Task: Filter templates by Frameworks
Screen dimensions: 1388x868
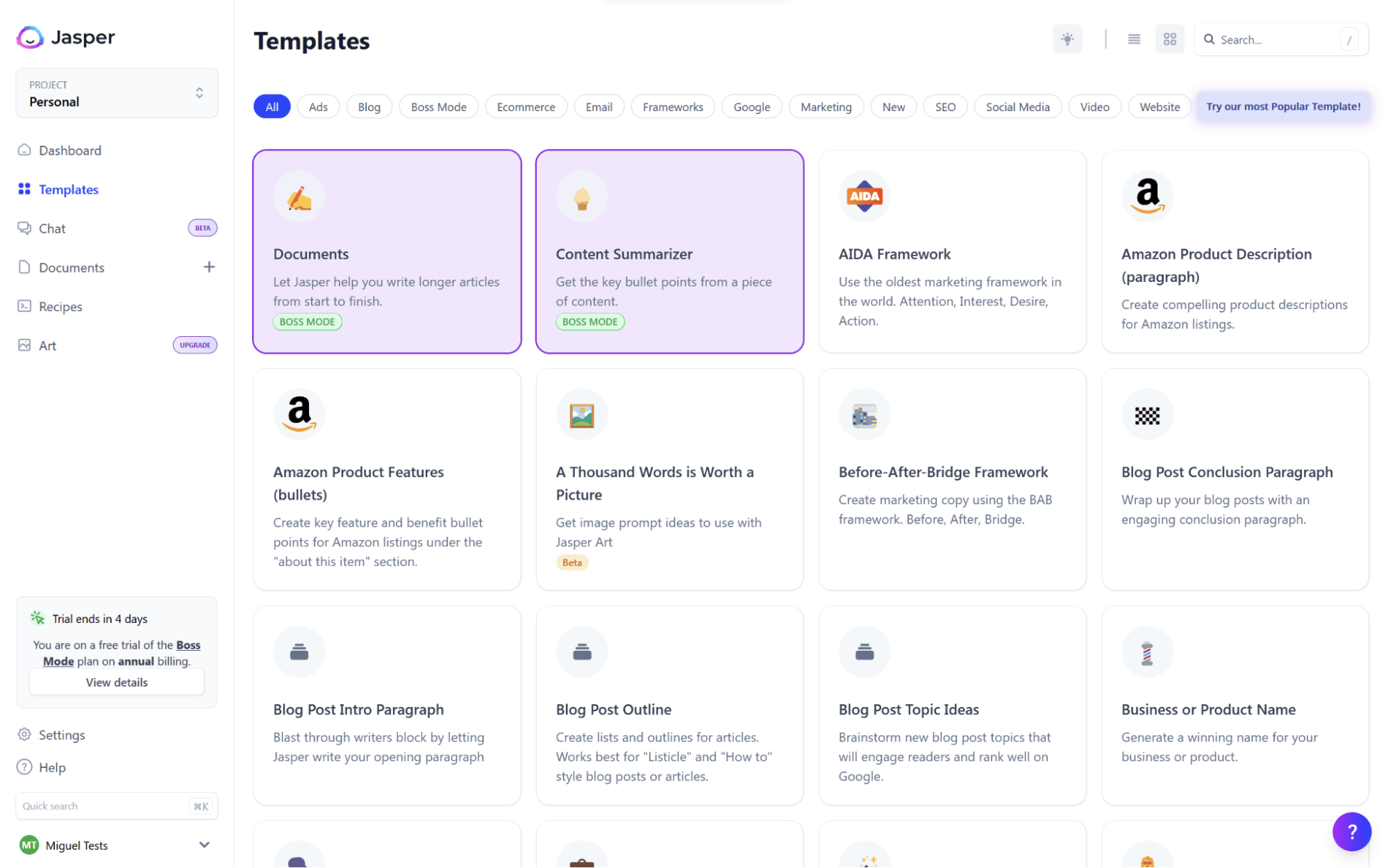Action: point(672,106)
